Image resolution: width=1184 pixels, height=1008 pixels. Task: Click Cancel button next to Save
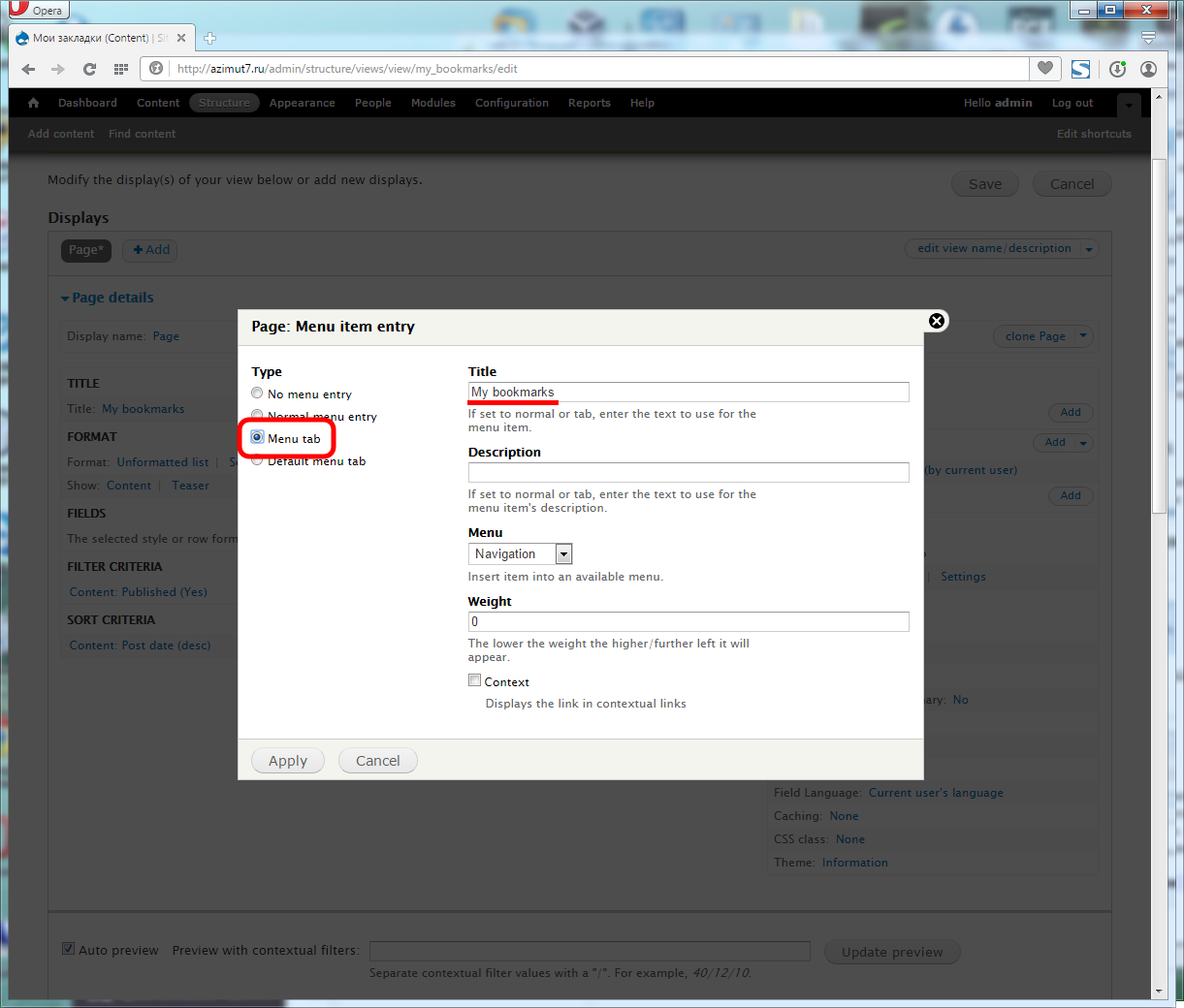(x=1072, y=184)
